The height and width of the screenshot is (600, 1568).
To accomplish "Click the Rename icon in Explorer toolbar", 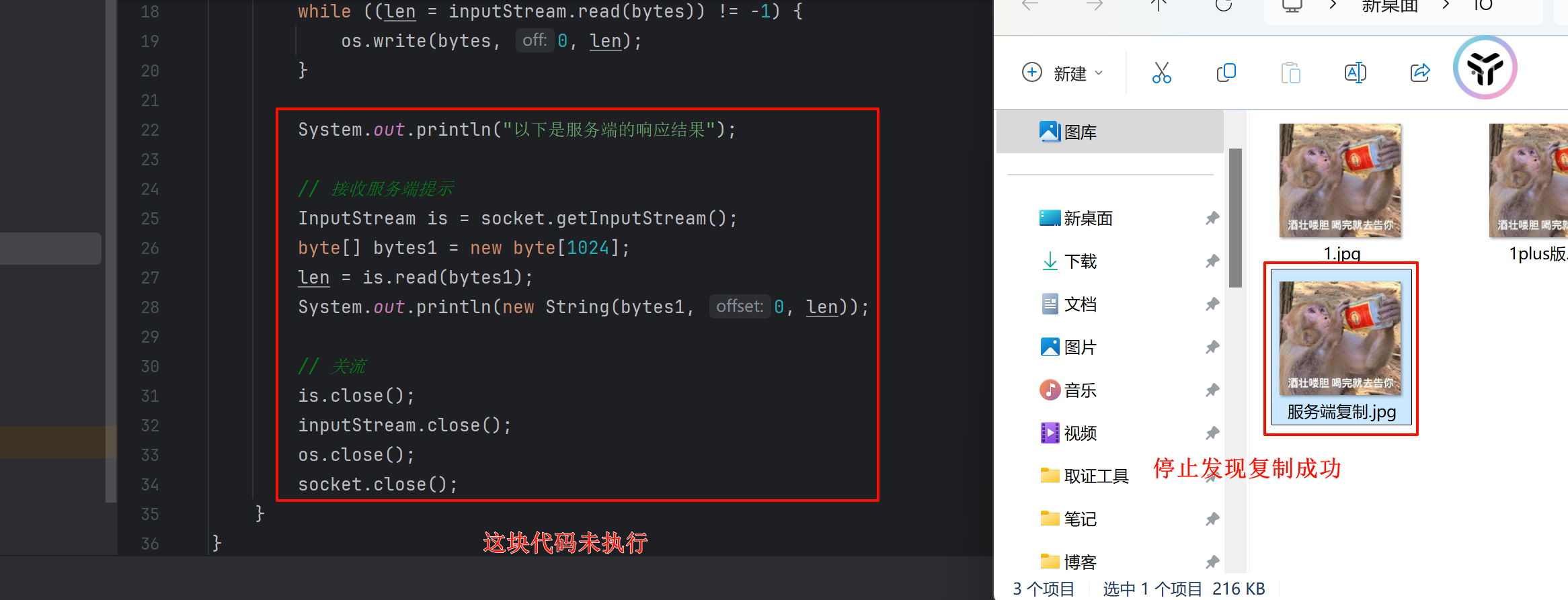I will coord(1355,73).
